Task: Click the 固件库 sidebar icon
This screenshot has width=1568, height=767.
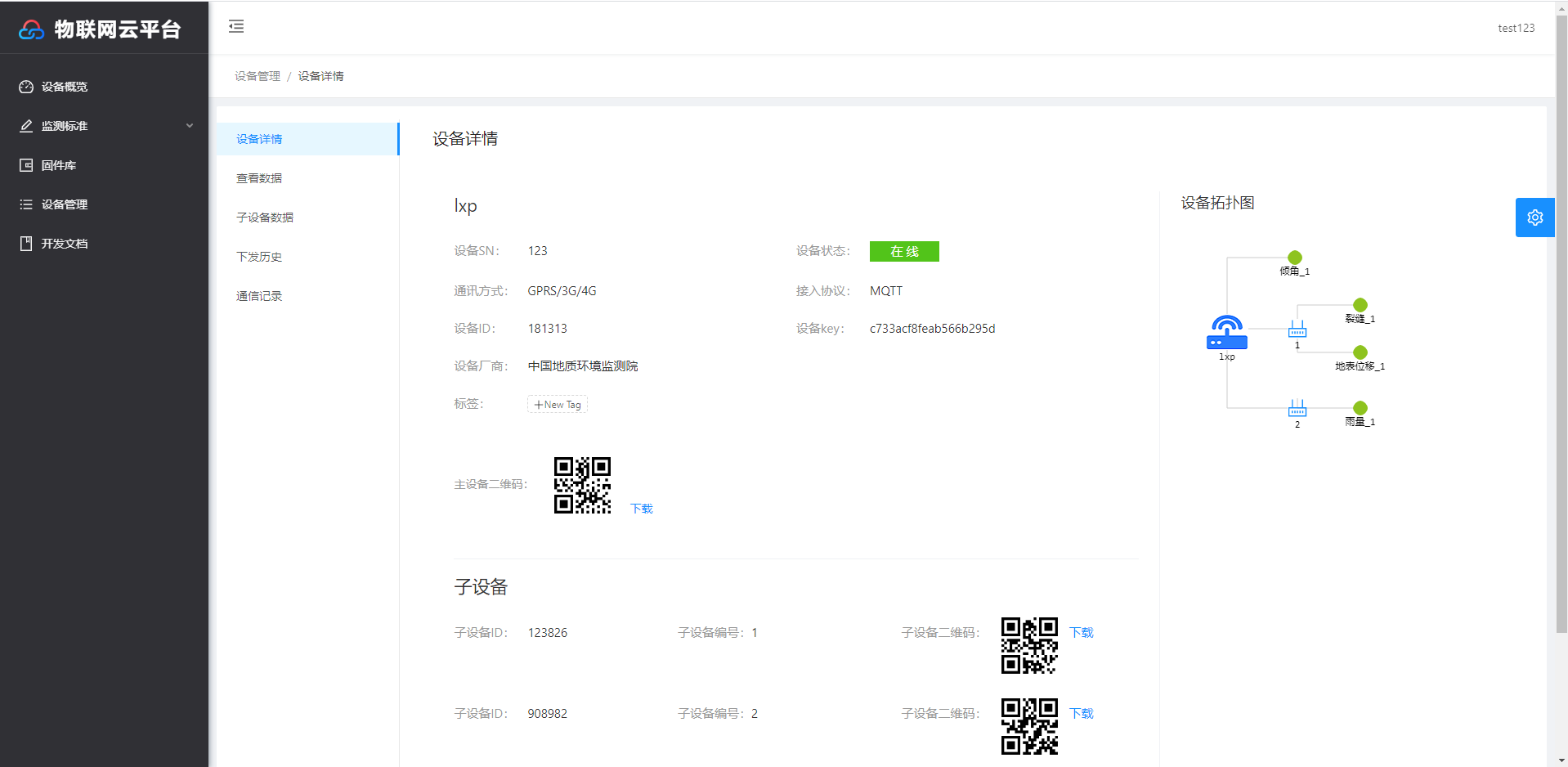Action: 26,165
